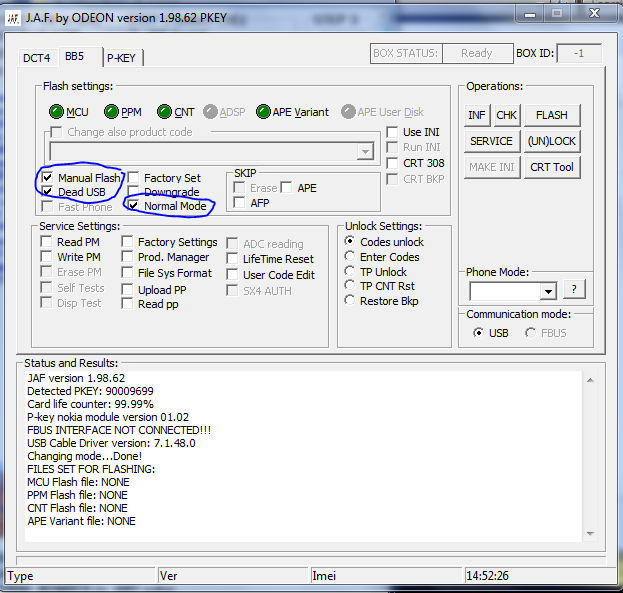
Task: Click log line 'FBUS INTERFACE NOT CONNECTED!!!'
Action: coord(119,430)
